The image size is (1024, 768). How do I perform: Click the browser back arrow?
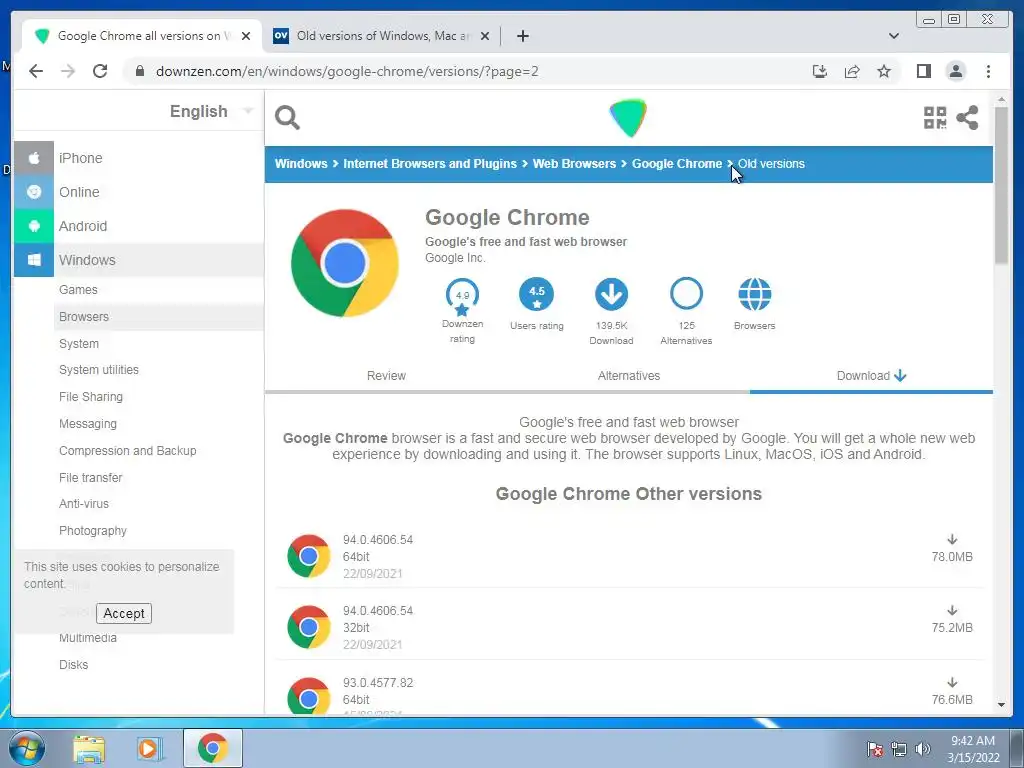tap(36, 71)
